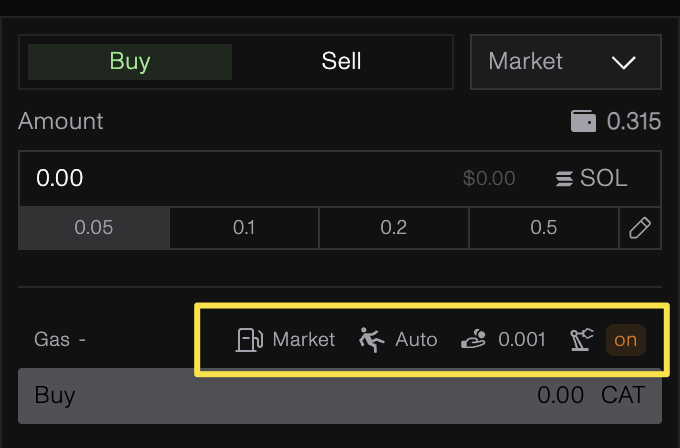Viewport: 680px width, 448px height.
Task: Pick the 0.5 preset amount
Action: click(544, 228)
